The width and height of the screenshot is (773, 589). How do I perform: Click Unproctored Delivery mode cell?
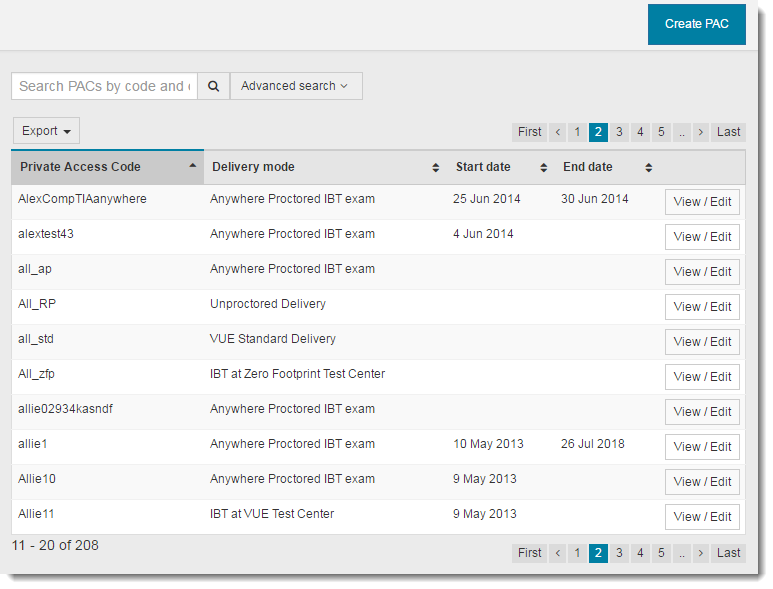(268, 304)
